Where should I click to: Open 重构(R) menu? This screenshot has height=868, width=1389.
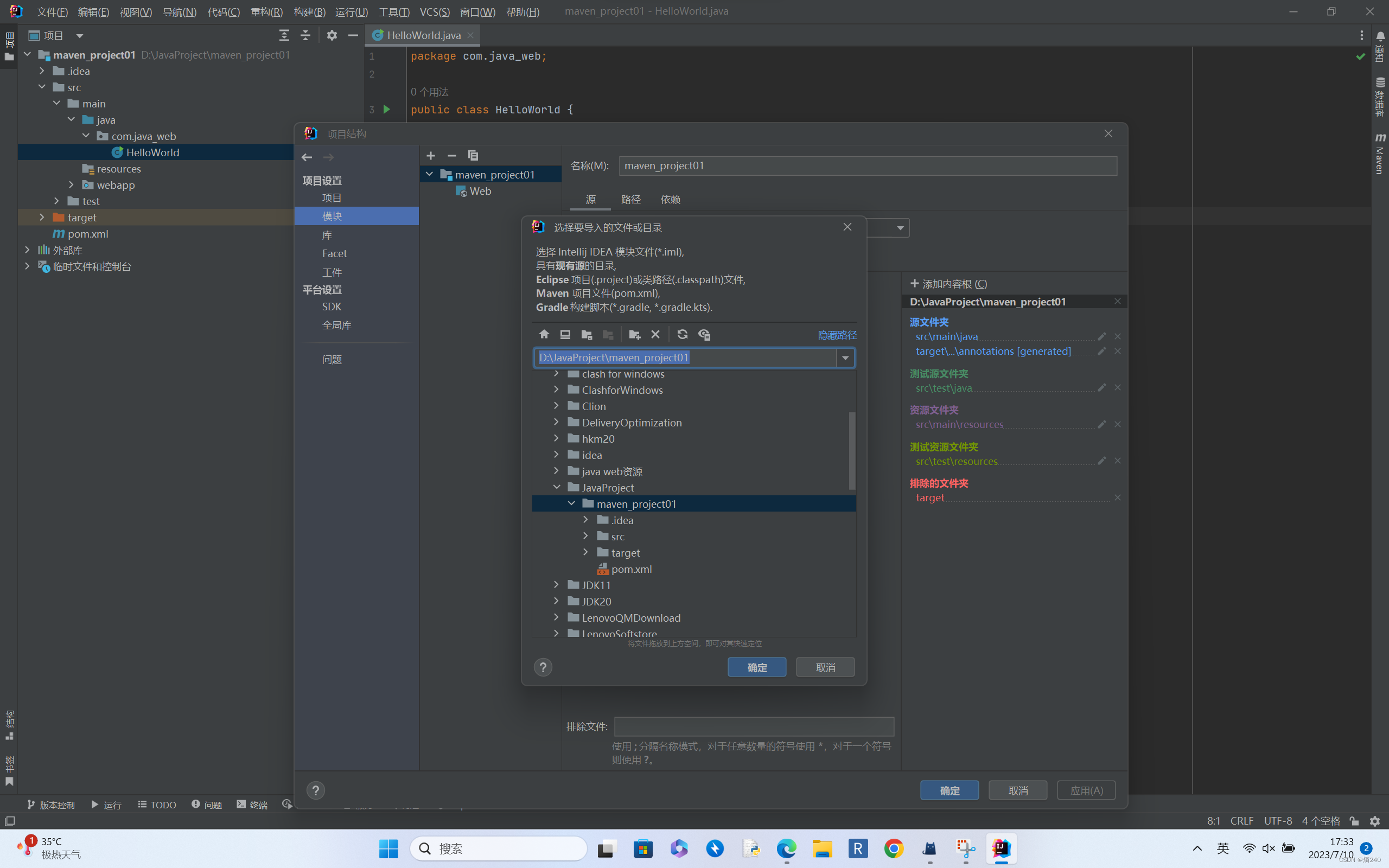click(266, 11)
